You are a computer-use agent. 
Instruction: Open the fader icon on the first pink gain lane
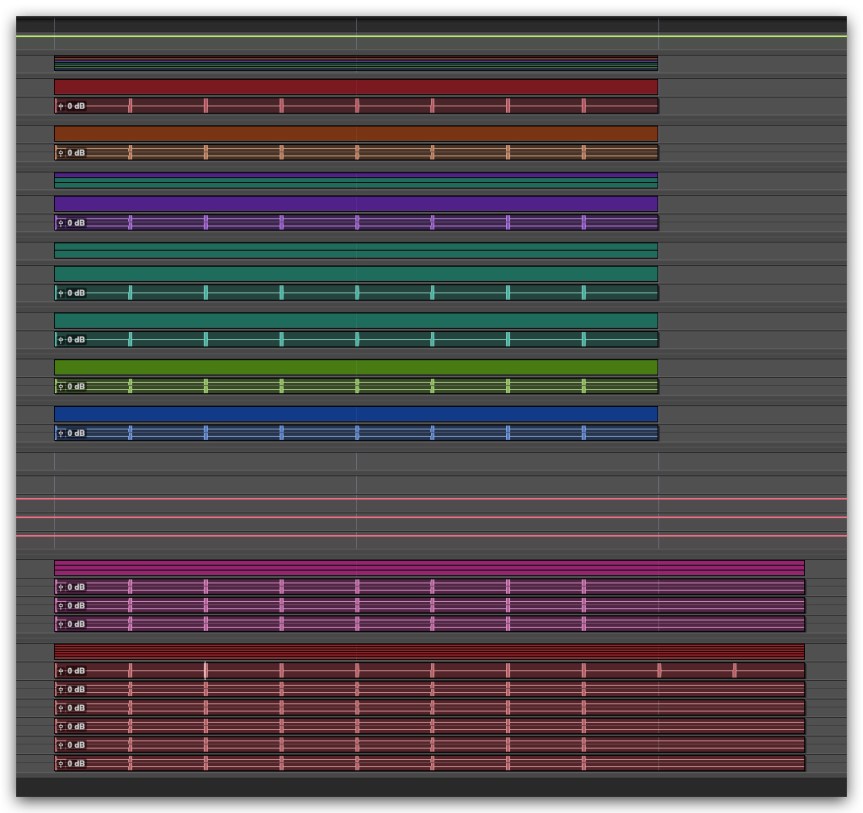coord(61,588)
